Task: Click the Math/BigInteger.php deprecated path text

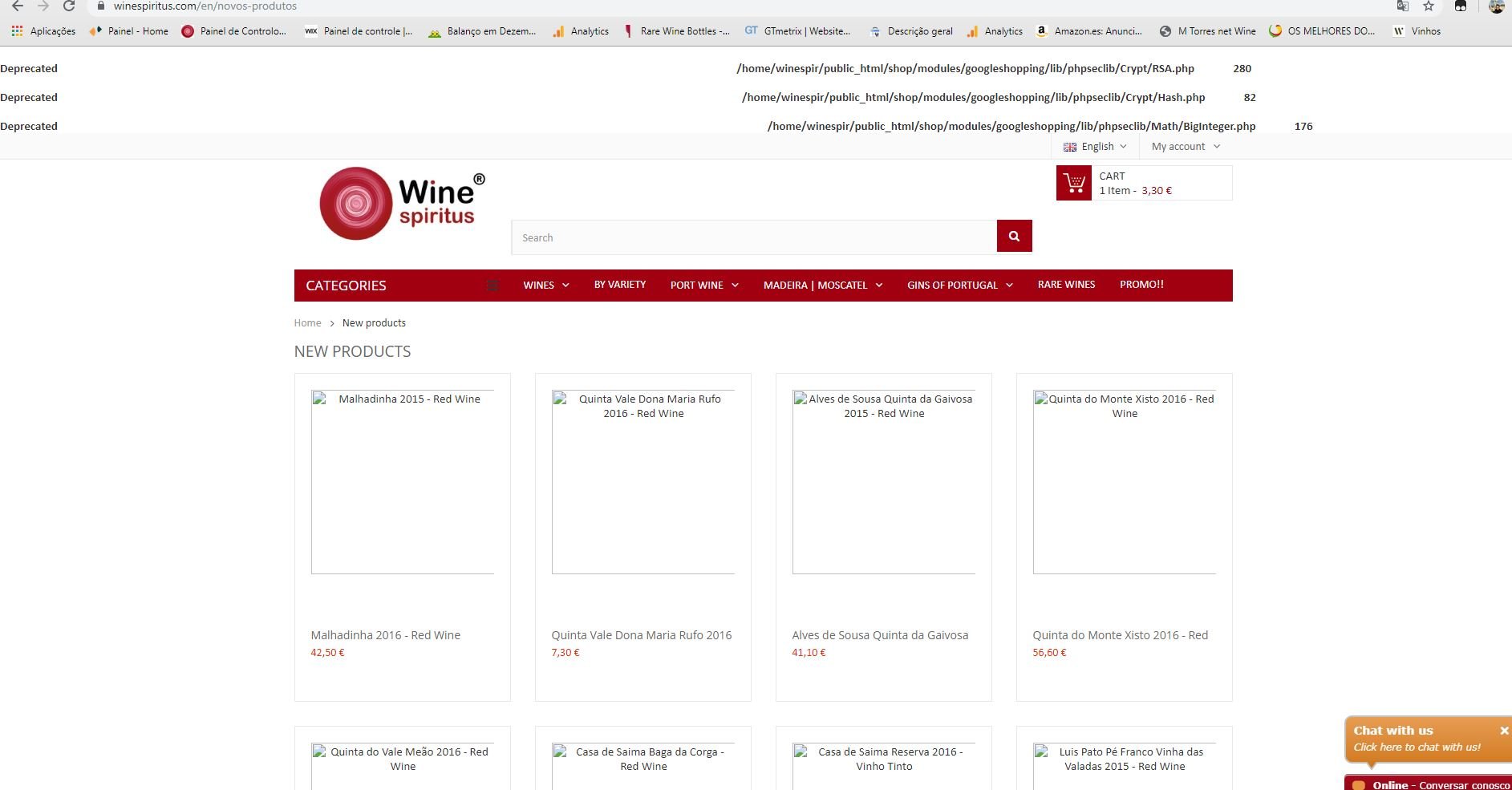Action: click(1011, 127)
